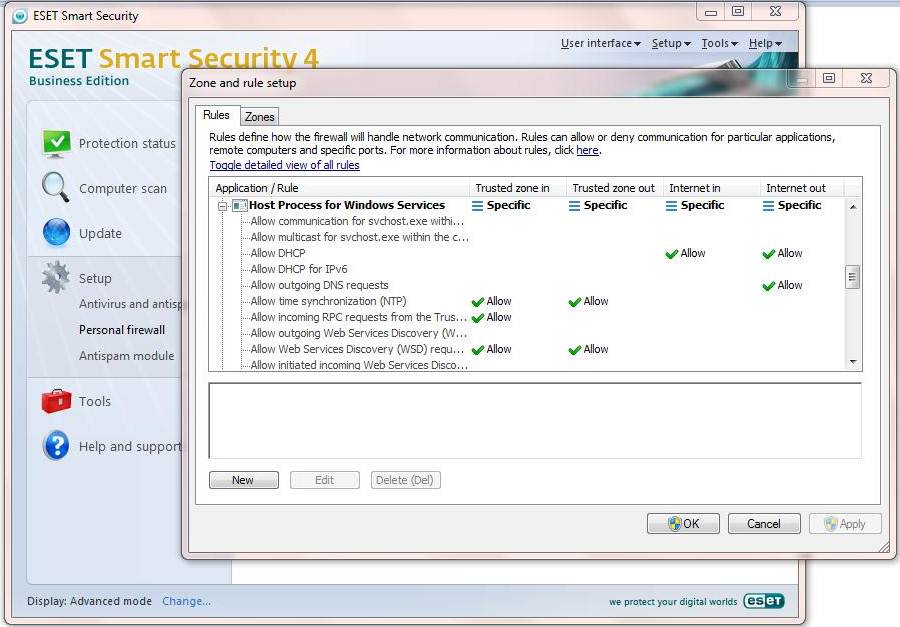Image resolution: width=900 pixels, height=627 pixels.
Task: Click Trusted zone in Allow checkmark for NTP
Action: tap(478, 302)
